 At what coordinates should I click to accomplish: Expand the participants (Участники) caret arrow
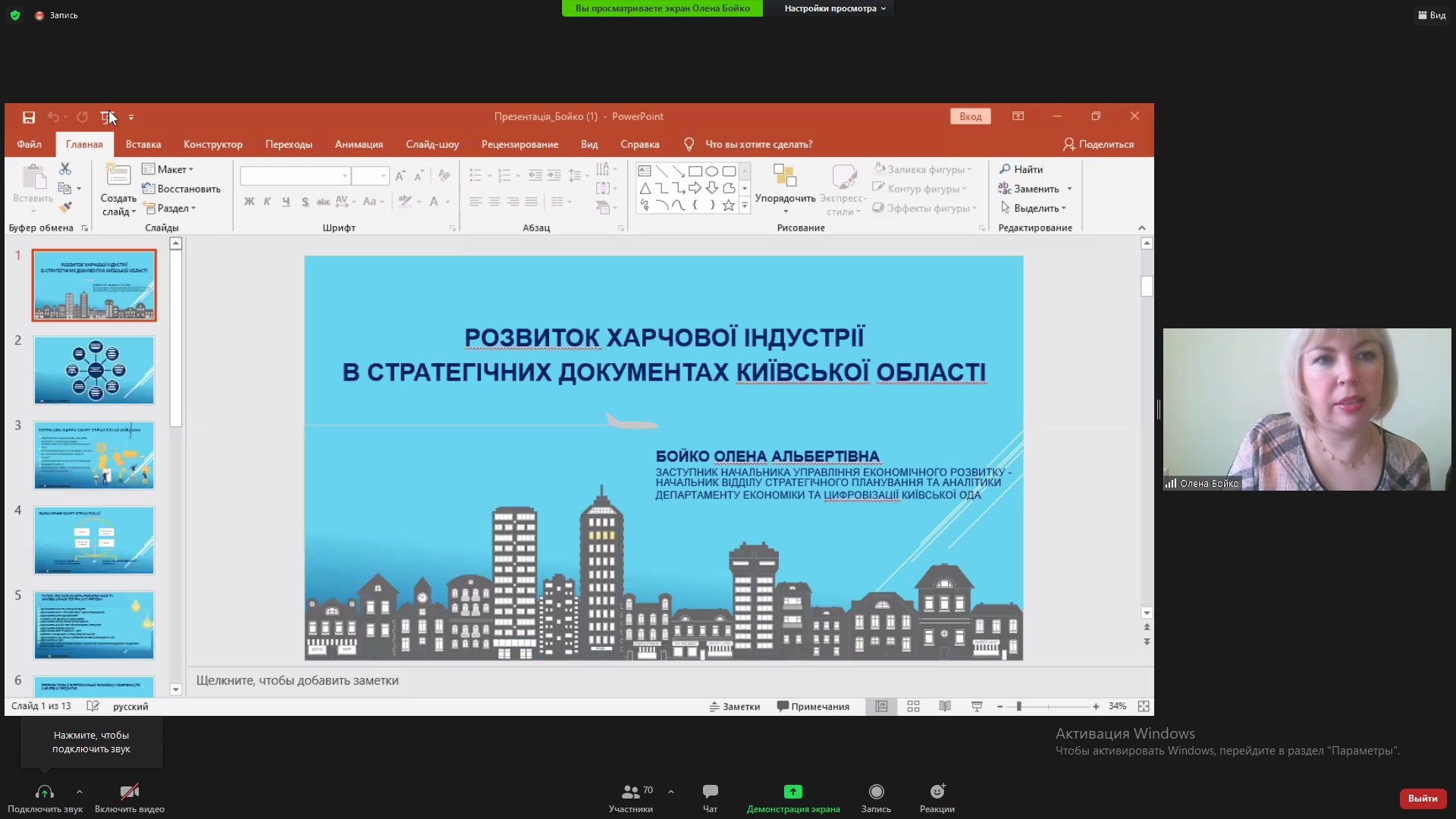[x=671, y=792]
